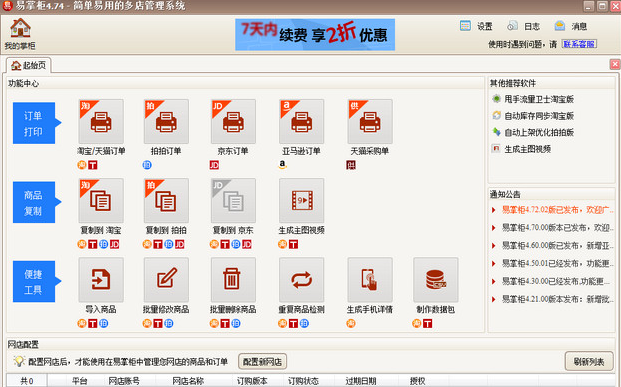Open the 批量修改商品 edit tool
The width and height of the screenshot is (621, 387).
166,280
